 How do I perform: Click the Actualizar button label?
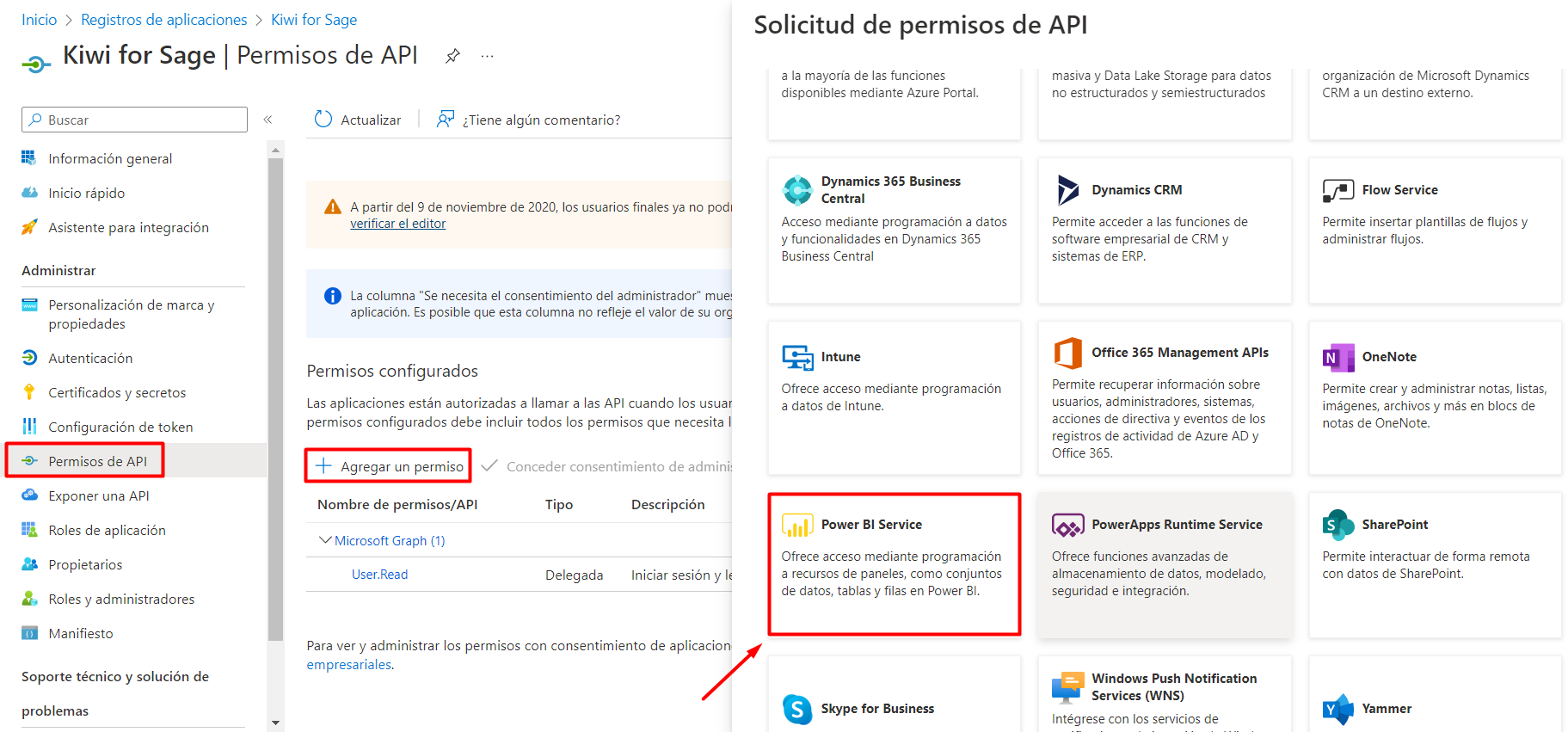371,120
